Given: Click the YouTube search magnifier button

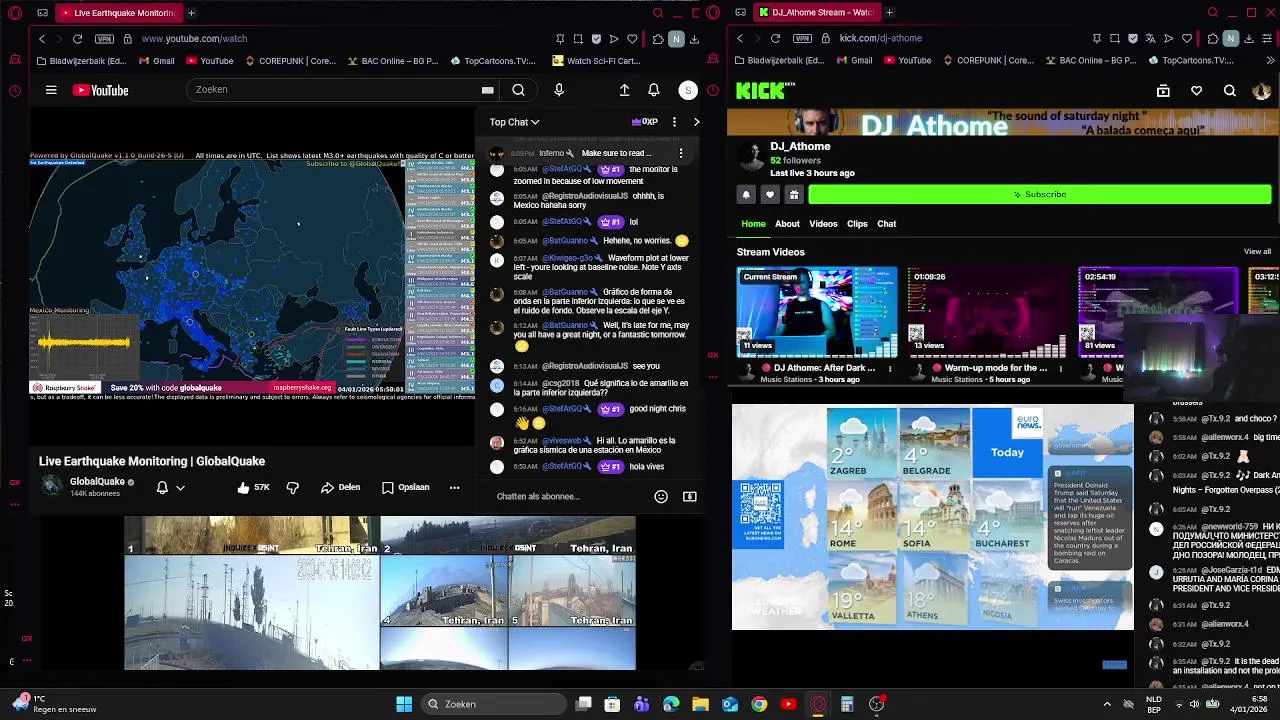Looking at the screenshot, I should (x=518, y=90).
